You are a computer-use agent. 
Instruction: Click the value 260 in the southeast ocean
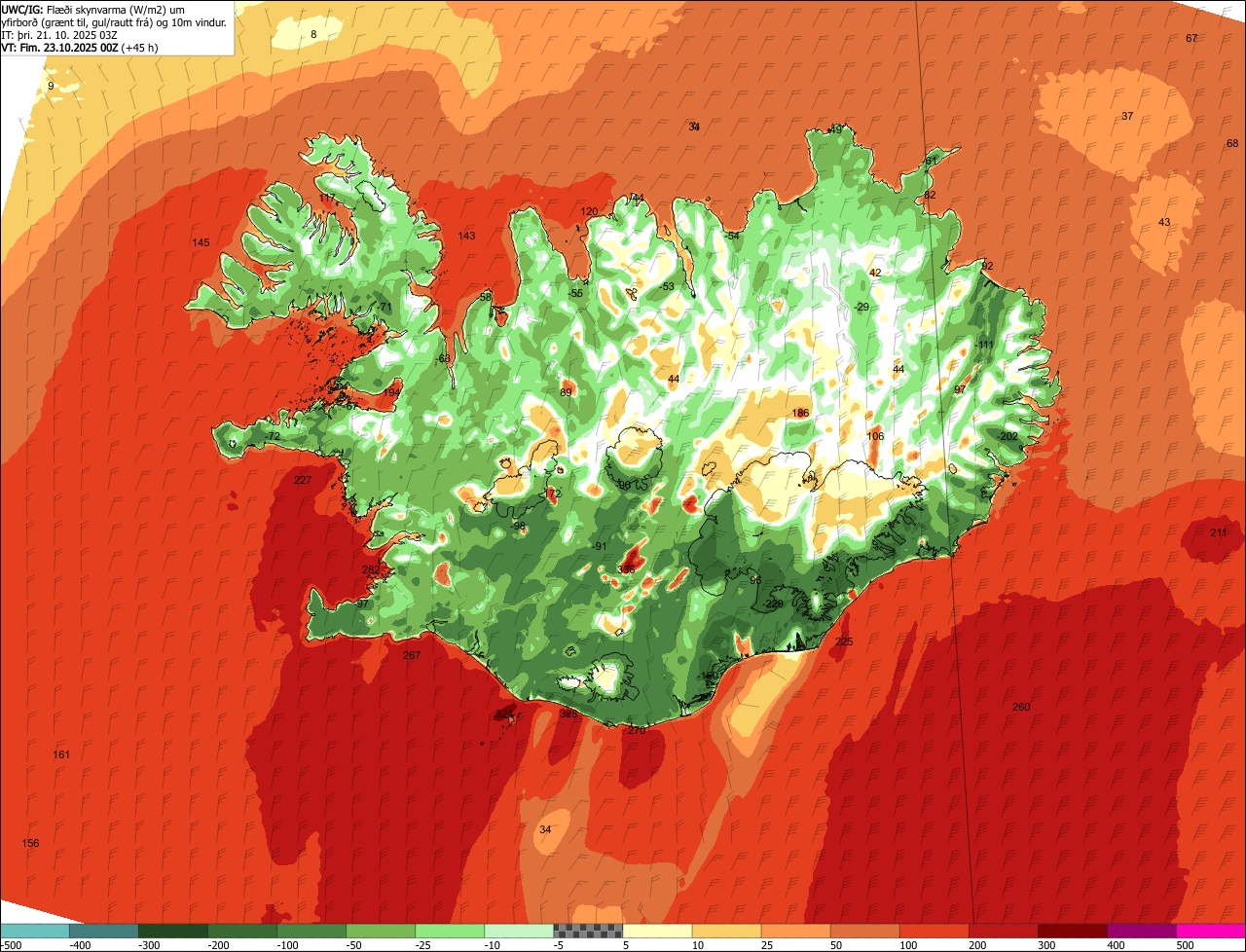coord(1021,707)
